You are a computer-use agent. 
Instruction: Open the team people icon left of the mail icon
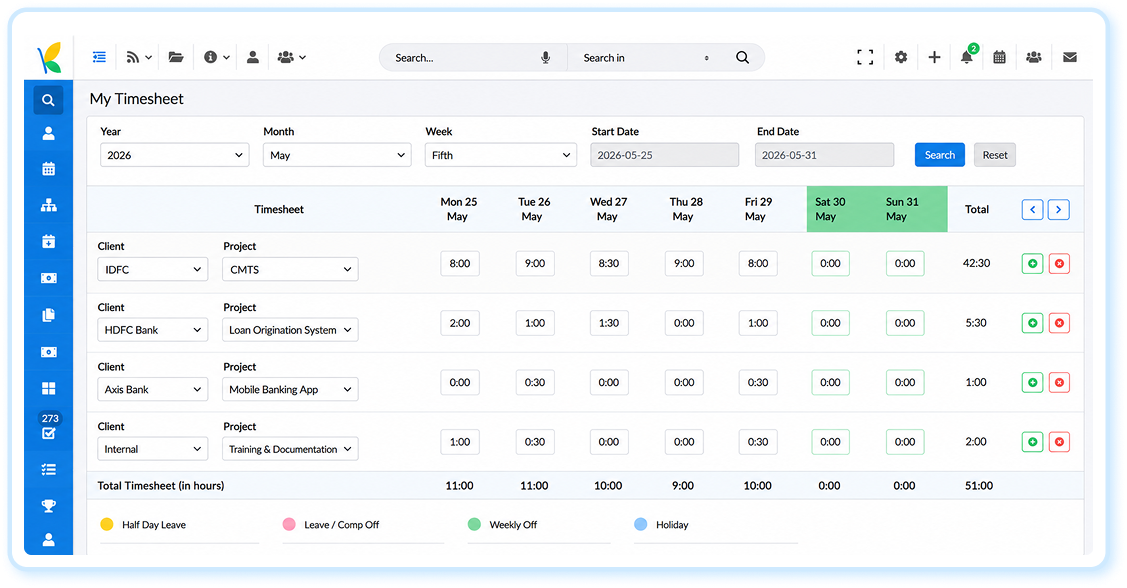1034,57
